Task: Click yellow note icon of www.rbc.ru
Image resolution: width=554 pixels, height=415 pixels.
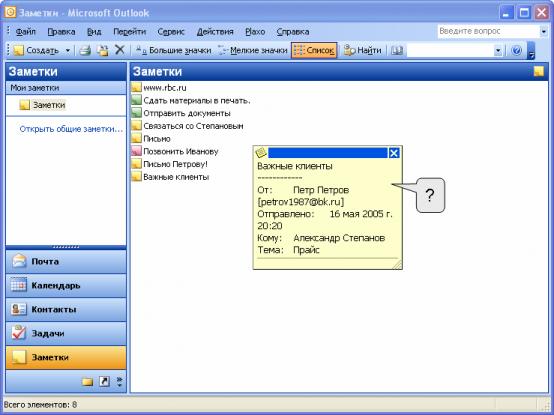Action: pos(136,88)
